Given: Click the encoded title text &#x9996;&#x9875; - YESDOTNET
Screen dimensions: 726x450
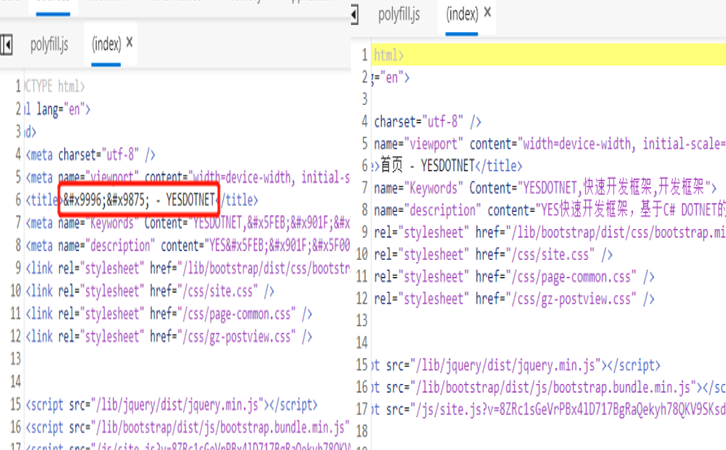Looking at the screenshot, I should (139, 200).
